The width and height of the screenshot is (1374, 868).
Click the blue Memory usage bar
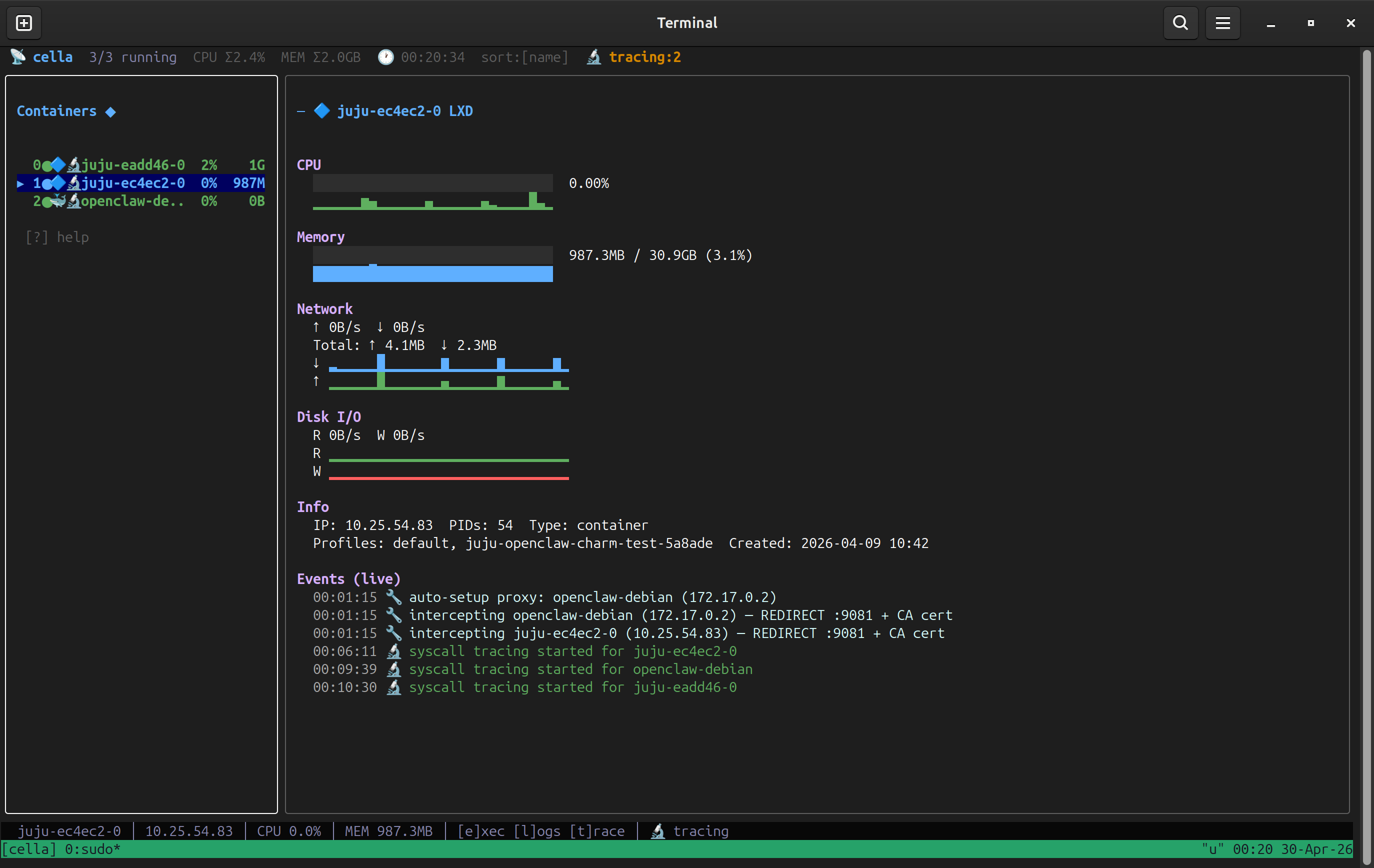[x=432, y=273]
